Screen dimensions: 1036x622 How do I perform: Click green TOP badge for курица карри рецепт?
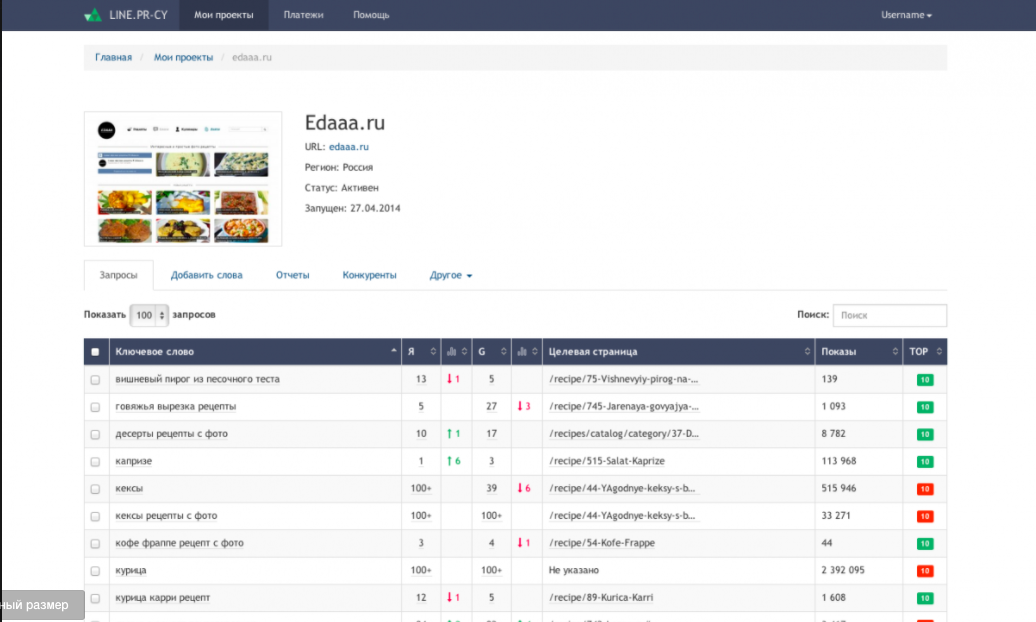925,598
